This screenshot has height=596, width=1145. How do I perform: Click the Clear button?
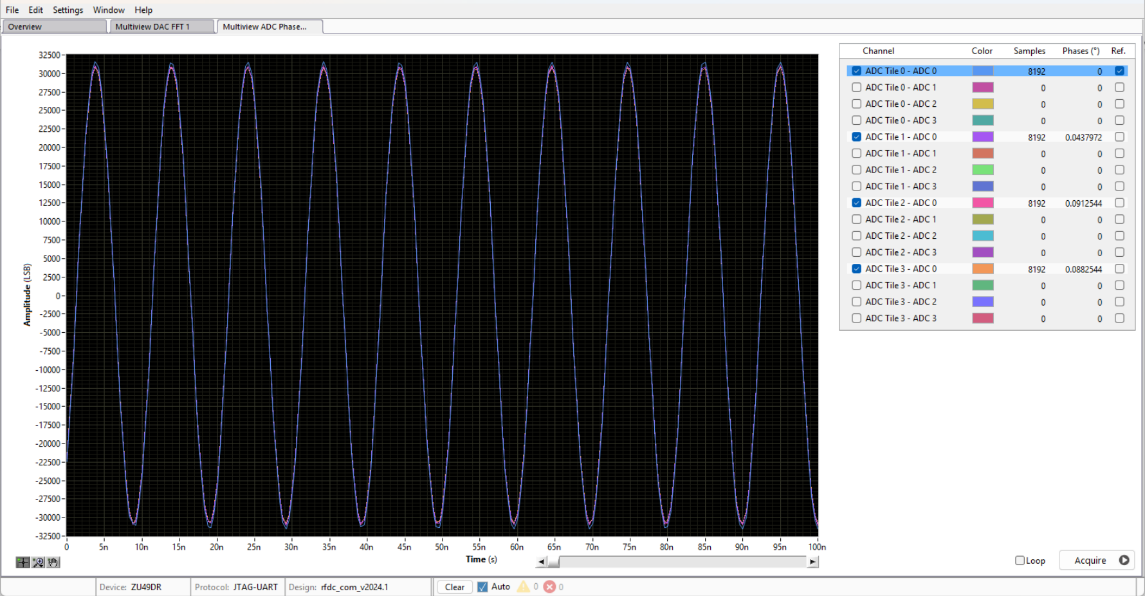(454, 587)
